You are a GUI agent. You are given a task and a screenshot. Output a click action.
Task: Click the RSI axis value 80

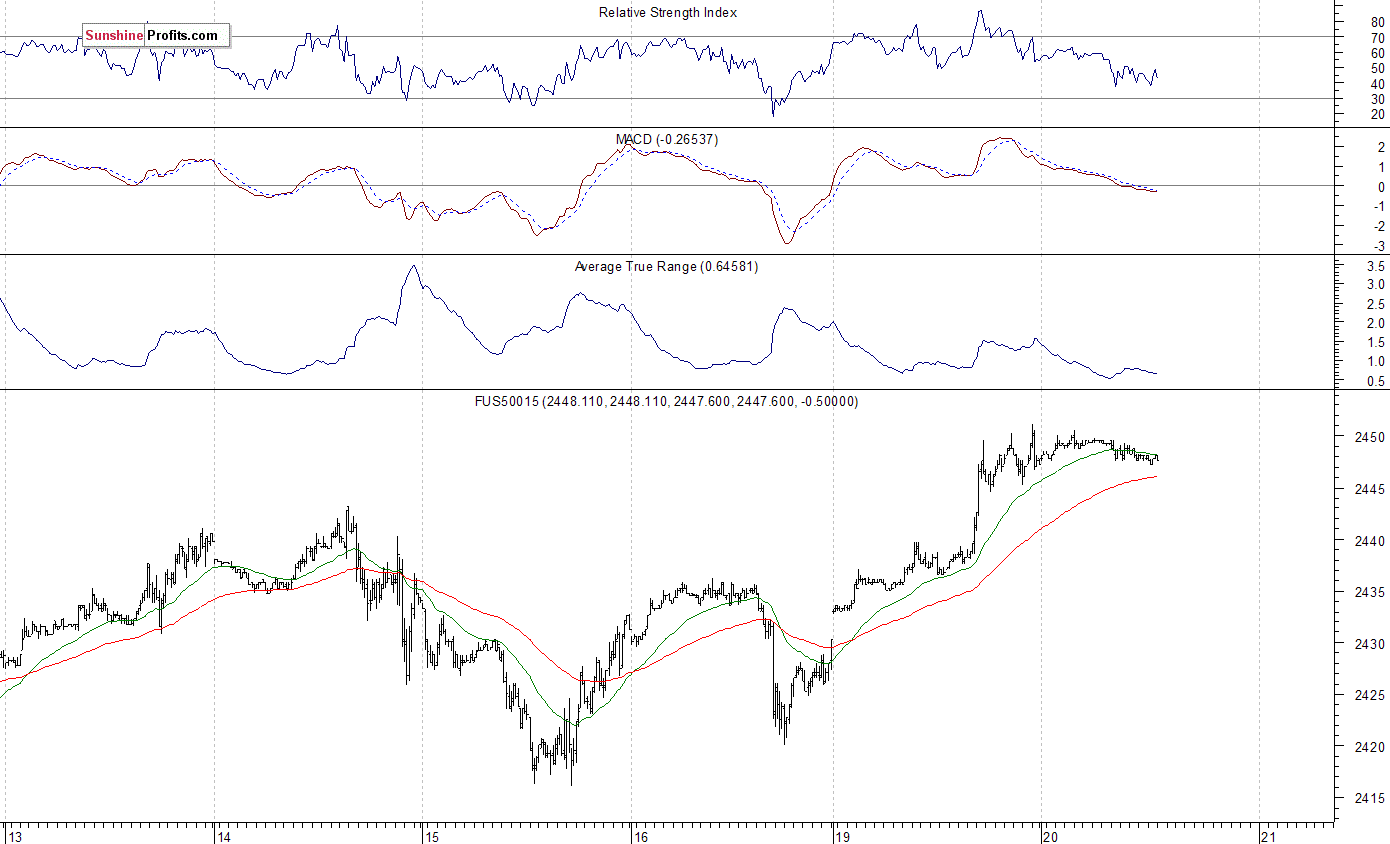(x=1378, y=22)
